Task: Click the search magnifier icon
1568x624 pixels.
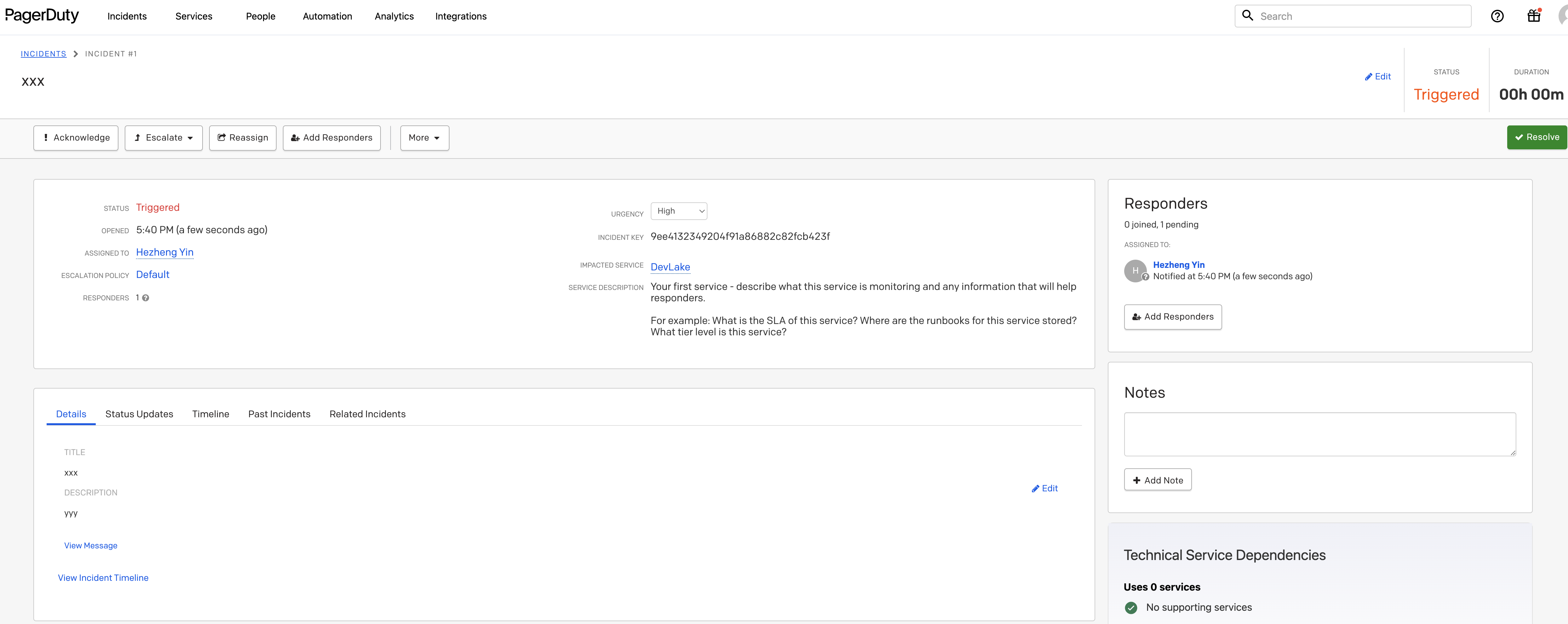Action: (x=1247, y=16)
